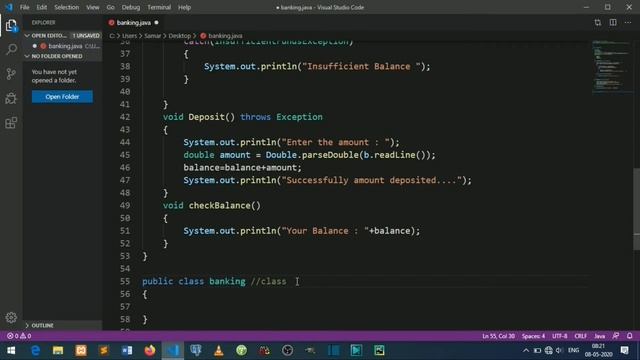640x360 pixels.
Task: Open the Extensions view icon
Action: tap(11, 122)
